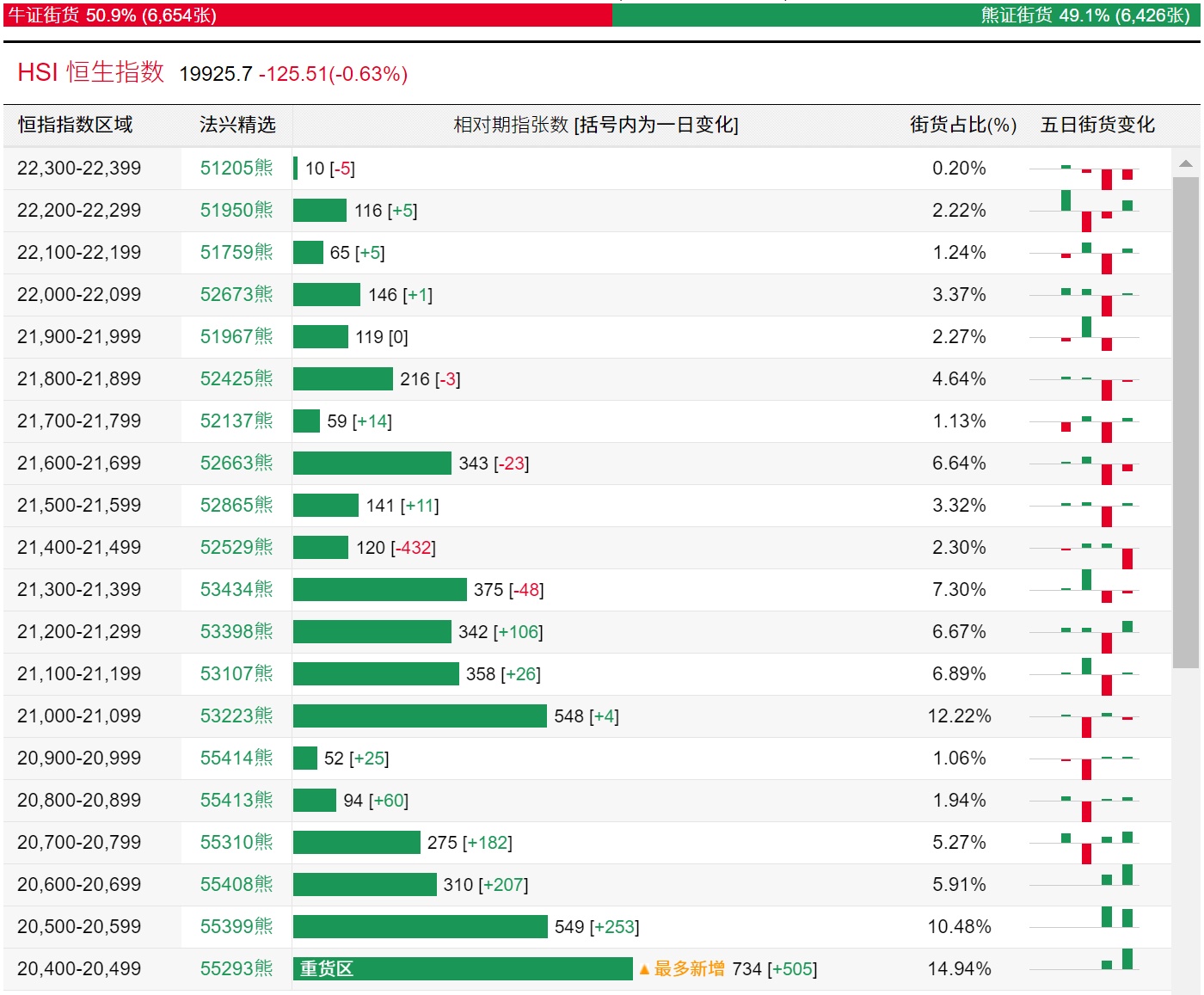Open warrant link 55293熊
This screenshot has height=995, width=1204.
point(236,968)
